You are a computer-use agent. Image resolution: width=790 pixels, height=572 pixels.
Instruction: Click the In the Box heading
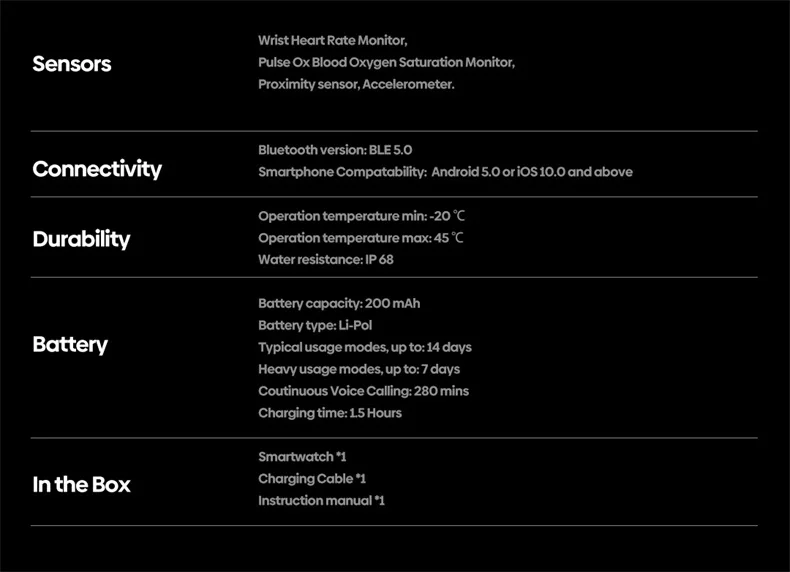coord(82,485)
